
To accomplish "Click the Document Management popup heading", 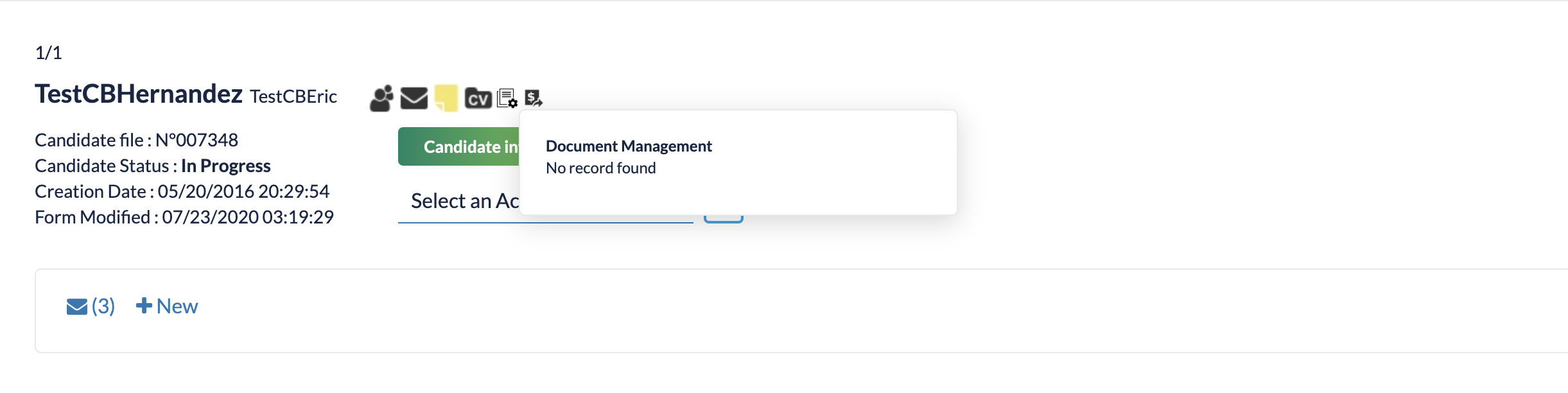I will coord(629,146).
